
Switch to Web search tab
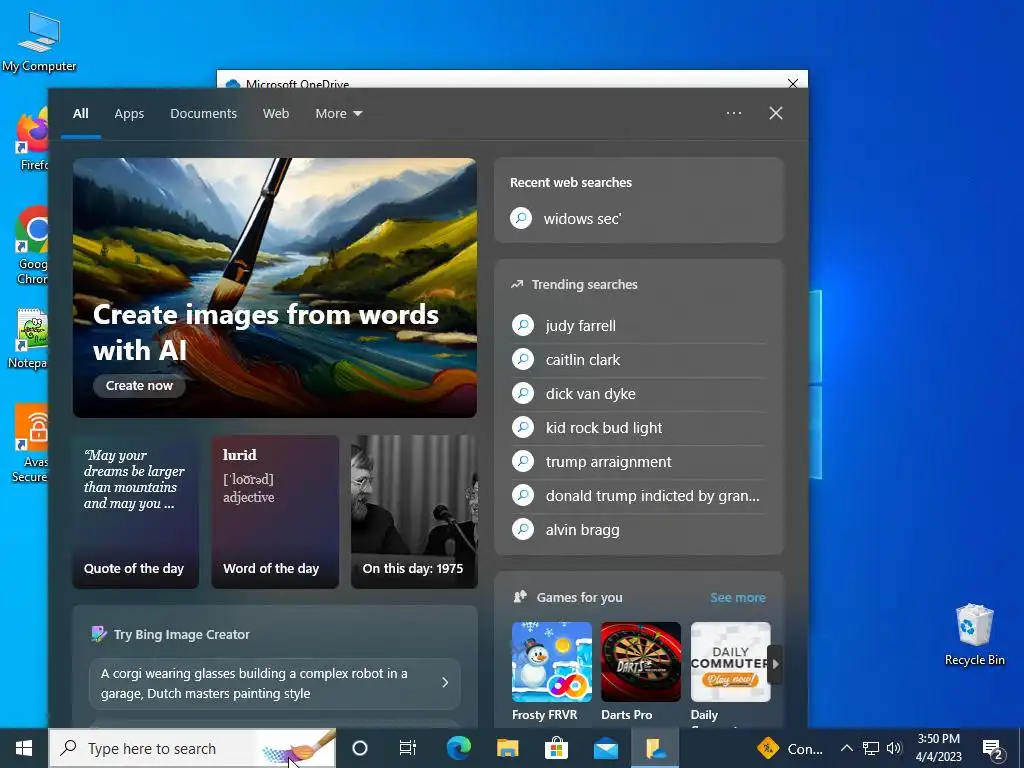(x=276, y=114)
